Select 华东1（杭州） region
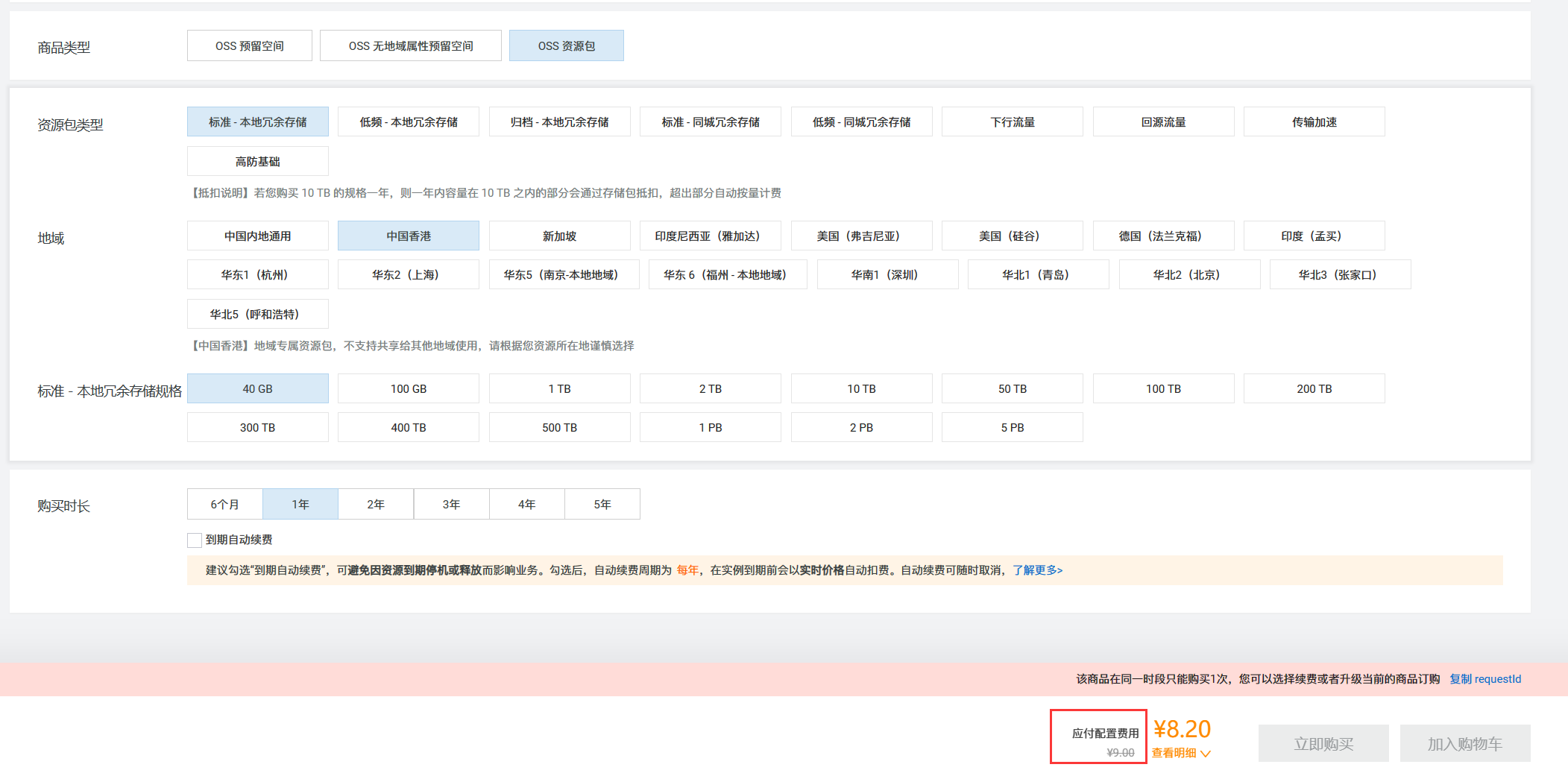Viewport: 1568px width, 779px height. point(257,274)
